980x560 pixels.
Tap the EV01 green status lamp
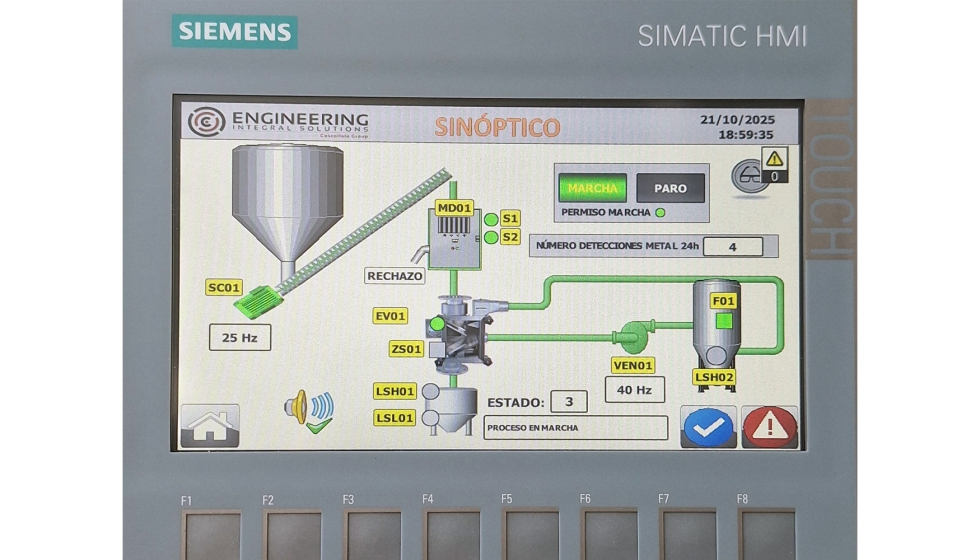click(437, 324)
